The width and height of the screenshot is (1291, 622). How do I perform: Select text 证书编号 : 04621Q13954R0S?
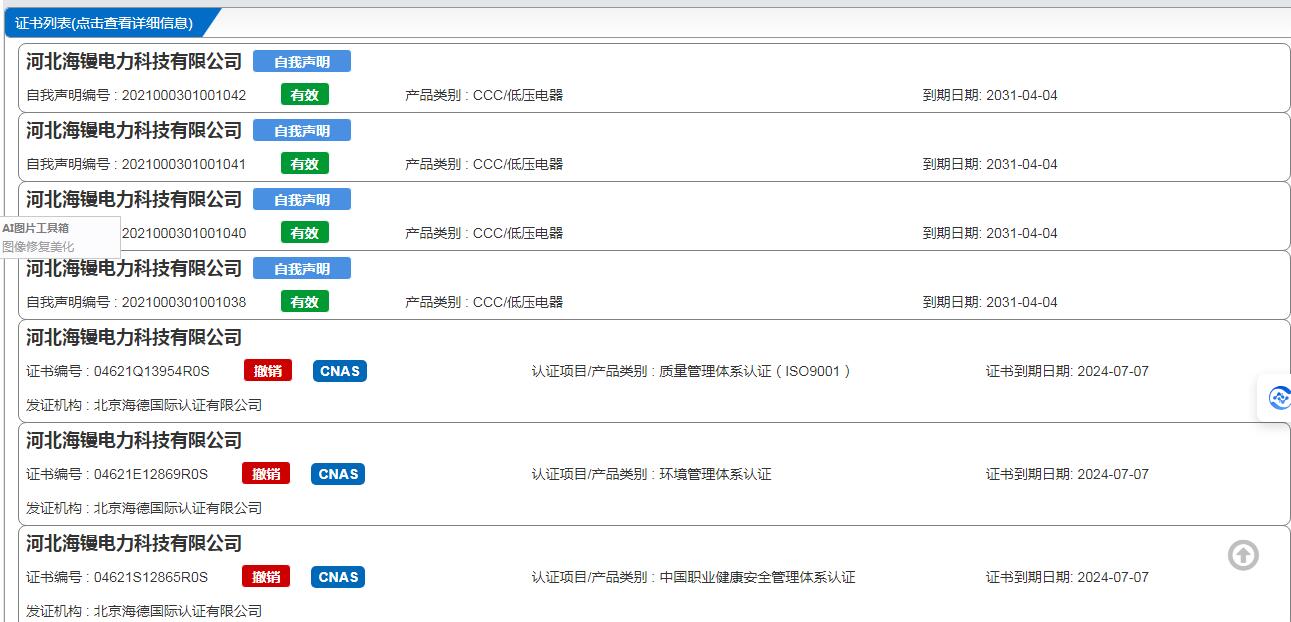tap(117, 372)
